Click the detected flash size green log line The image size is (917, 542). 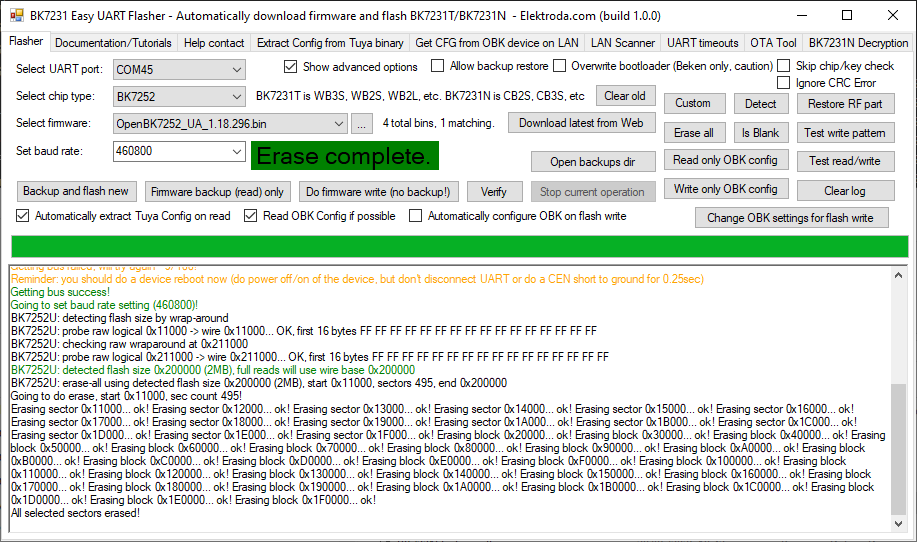(213, 370)
